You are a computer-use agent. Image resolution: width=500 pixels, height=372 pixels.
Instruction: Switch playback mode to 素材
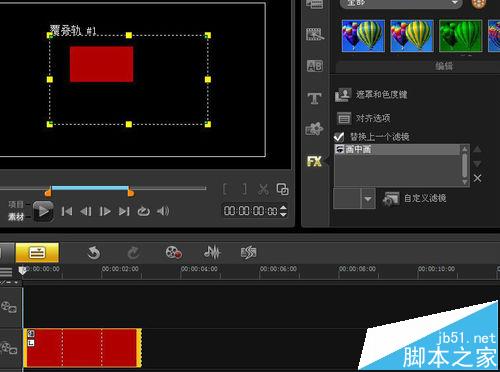(x=16, y=217)
